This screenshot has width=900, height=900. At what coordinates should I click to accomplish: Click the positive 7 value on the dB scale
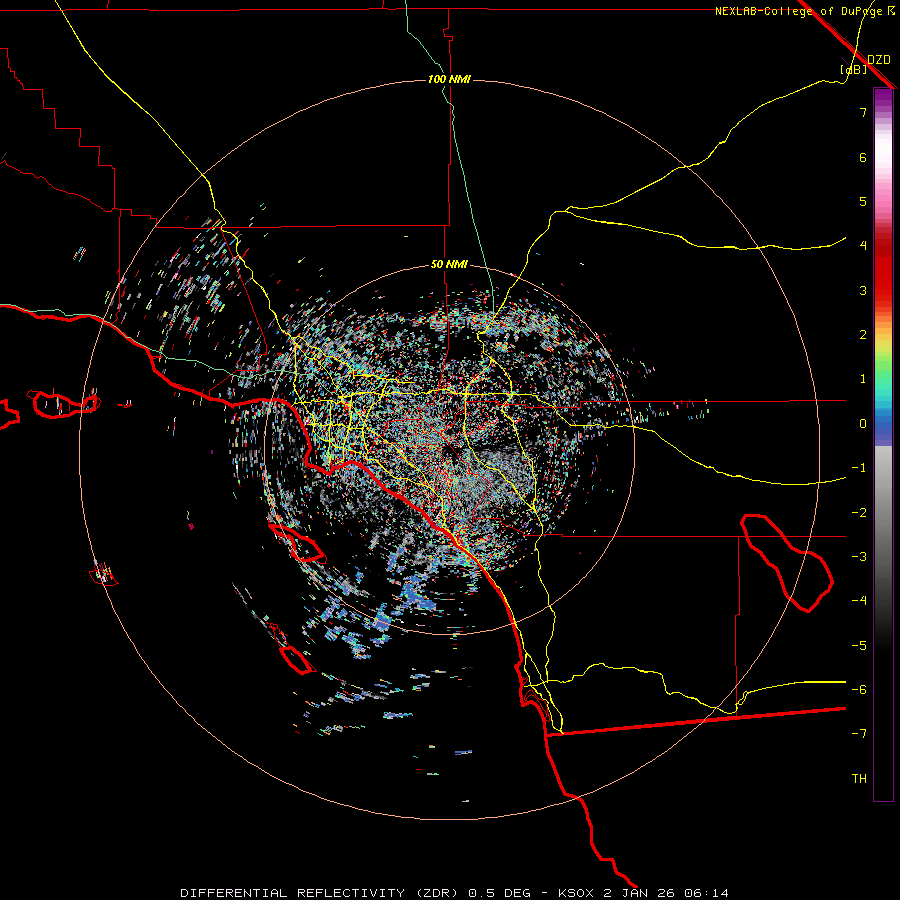[863, 112]
